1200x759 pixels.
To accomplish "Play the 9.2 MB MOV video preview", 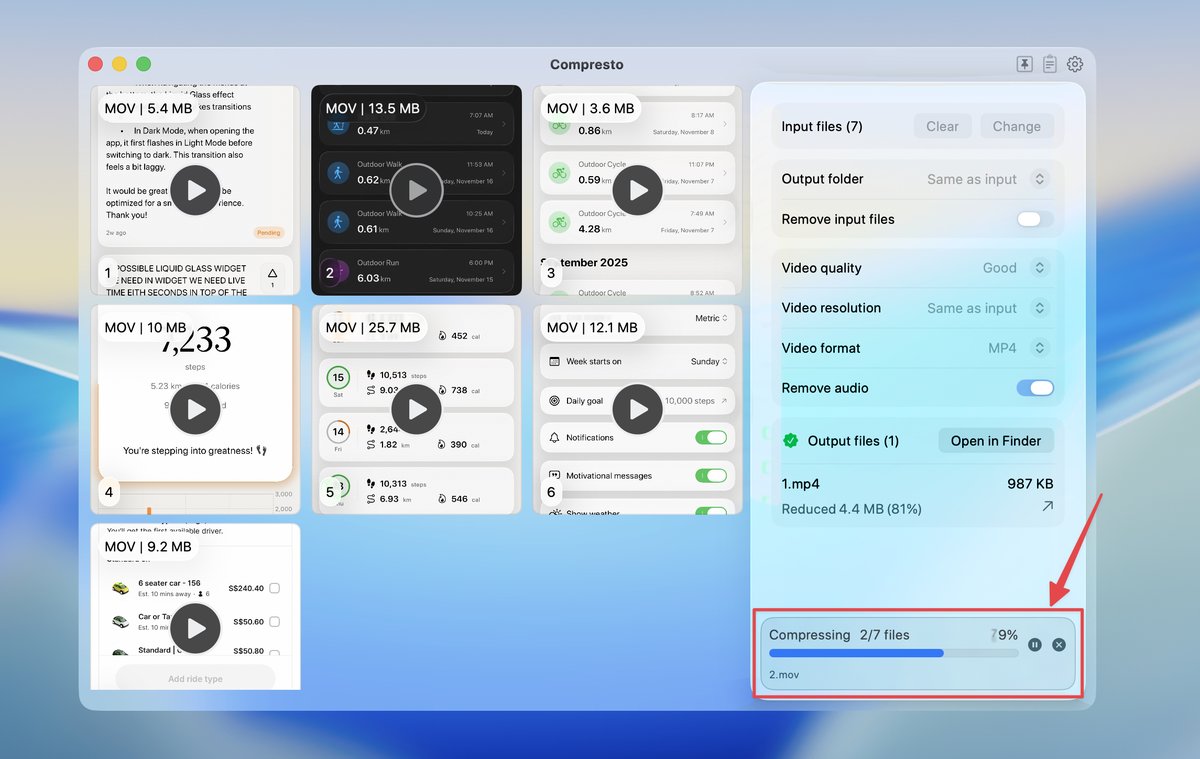I will pyautogui.click(x=195, y=628).
